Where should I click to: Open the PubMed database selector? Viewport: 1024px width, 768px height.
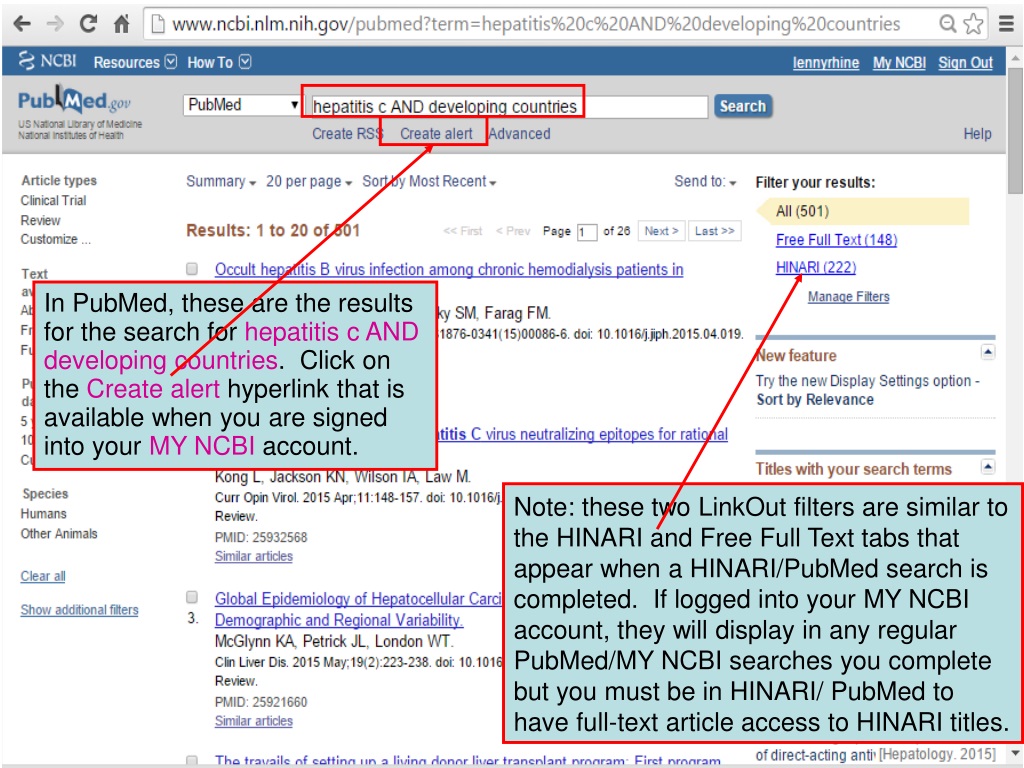click(242, 105)
